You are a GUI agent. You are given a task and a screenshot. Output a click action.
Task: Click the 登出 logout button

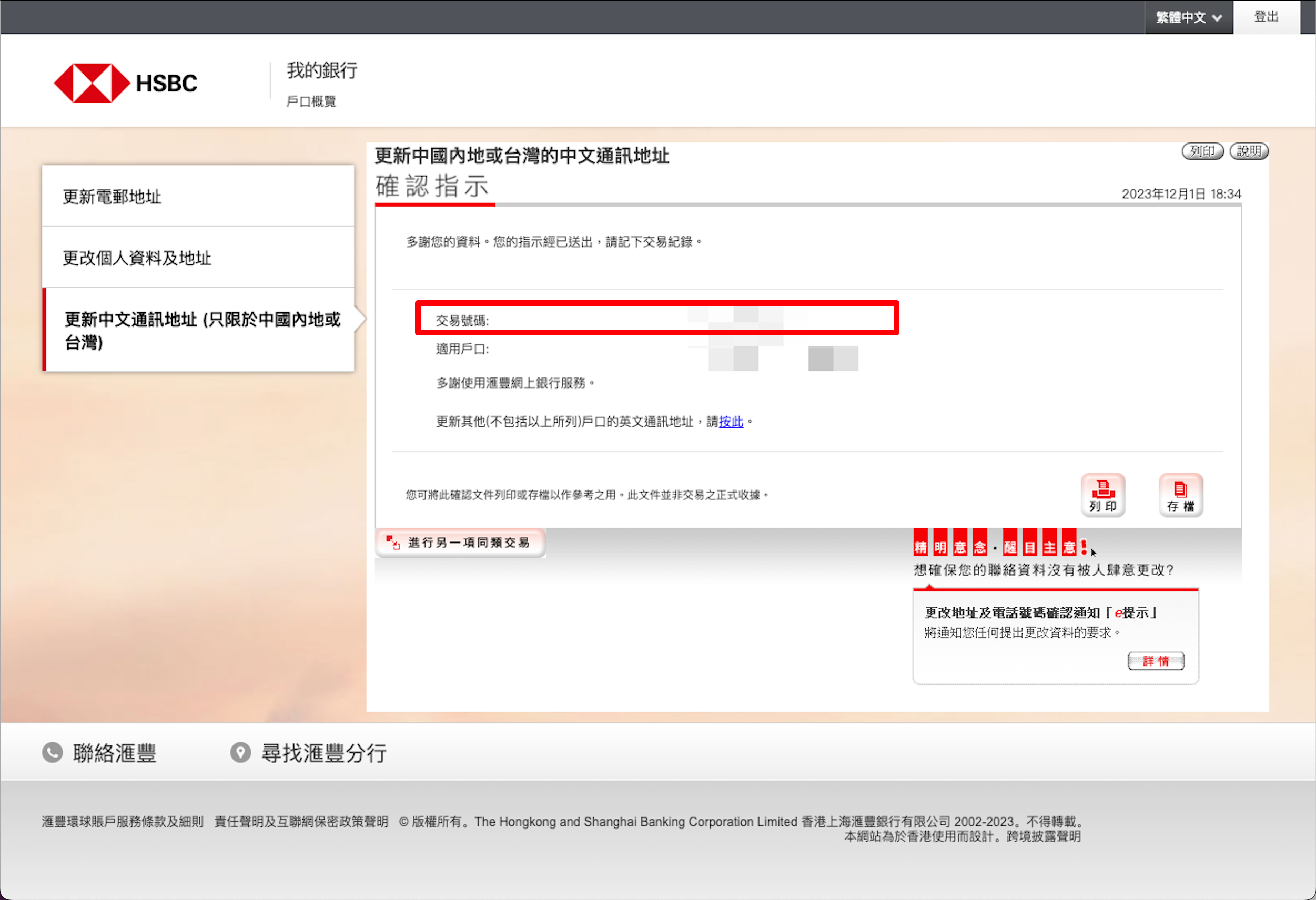point(1266,16)
